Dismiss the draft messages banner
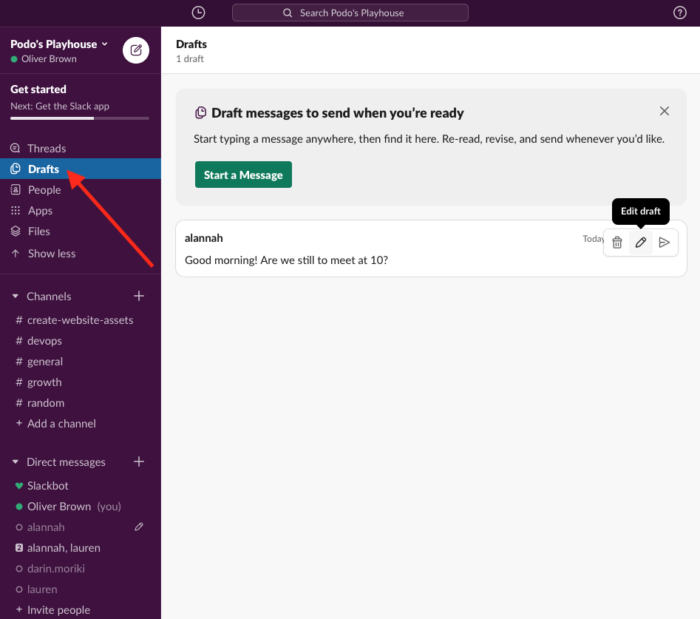Image resolution: width=700 pixels, height=619 pixels. pos(664,111)
